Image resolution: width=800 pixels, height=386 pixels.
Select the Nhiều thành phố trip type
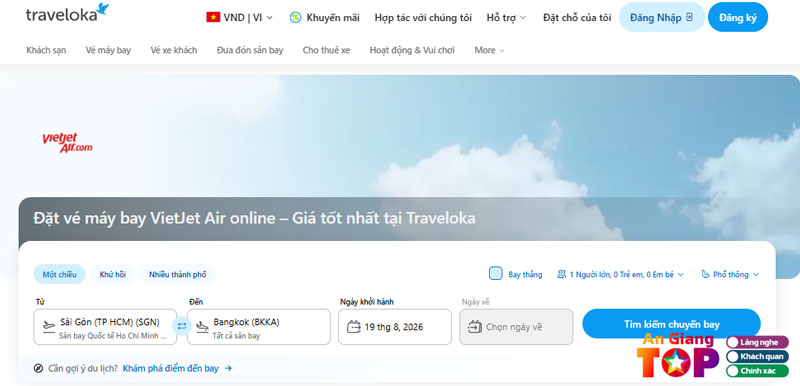point(178,274)
